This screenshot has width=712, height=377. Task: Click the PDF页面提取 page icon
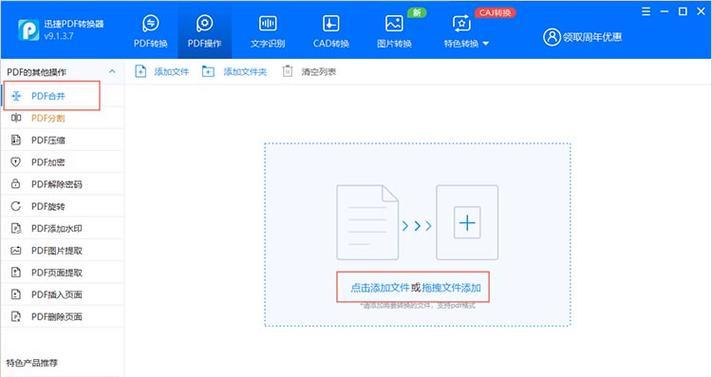pos(16,273)
